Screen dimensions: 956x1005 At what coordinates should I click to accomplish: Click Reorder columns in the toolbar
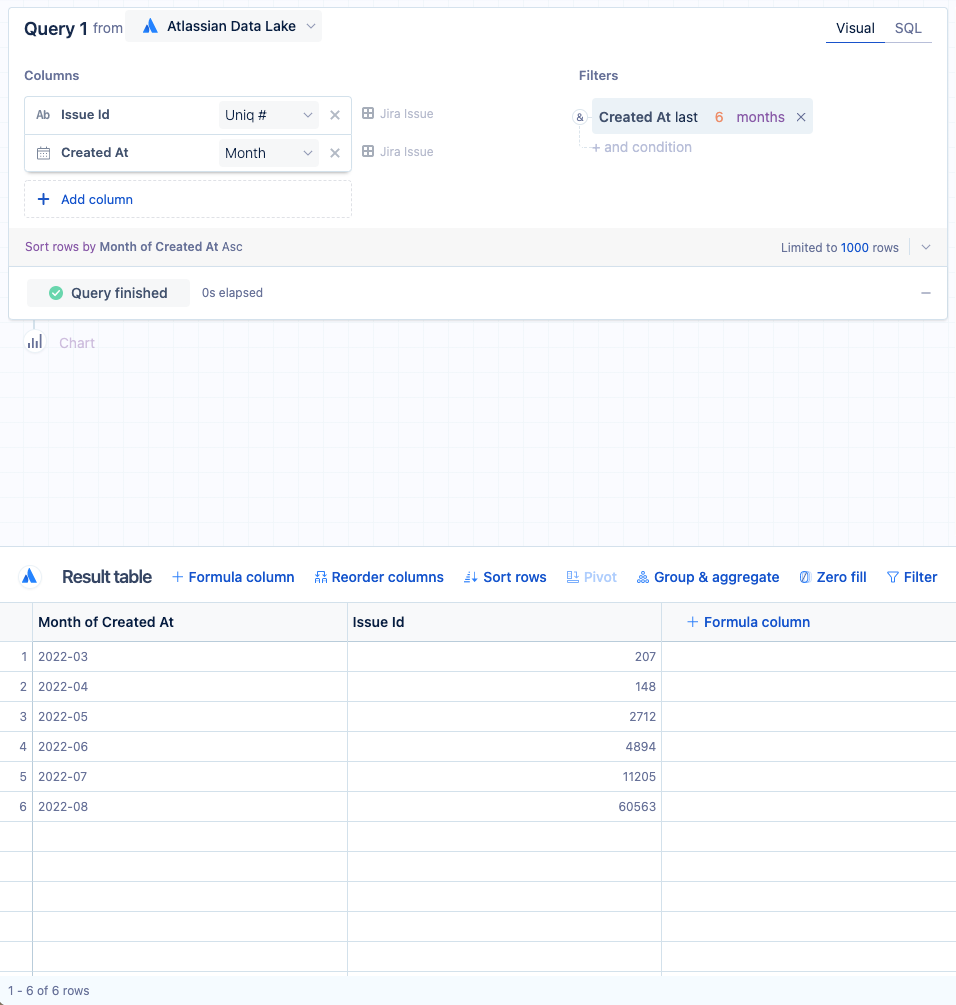[379, 577]
